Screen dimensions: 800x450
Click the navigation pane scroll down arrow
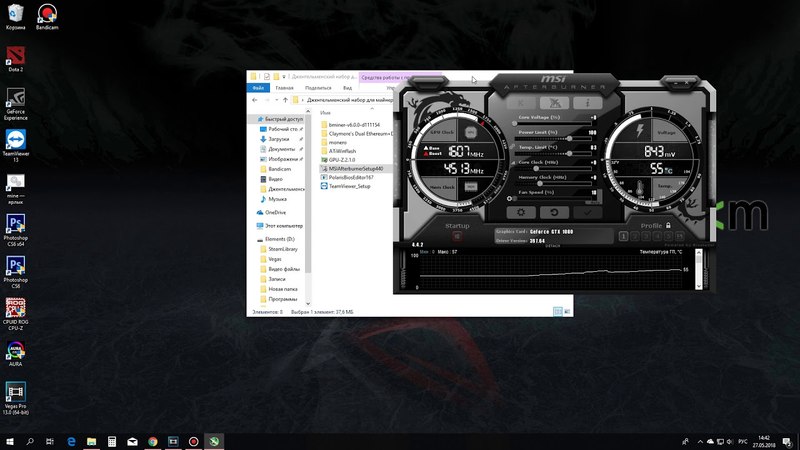[x=308, y=304]
